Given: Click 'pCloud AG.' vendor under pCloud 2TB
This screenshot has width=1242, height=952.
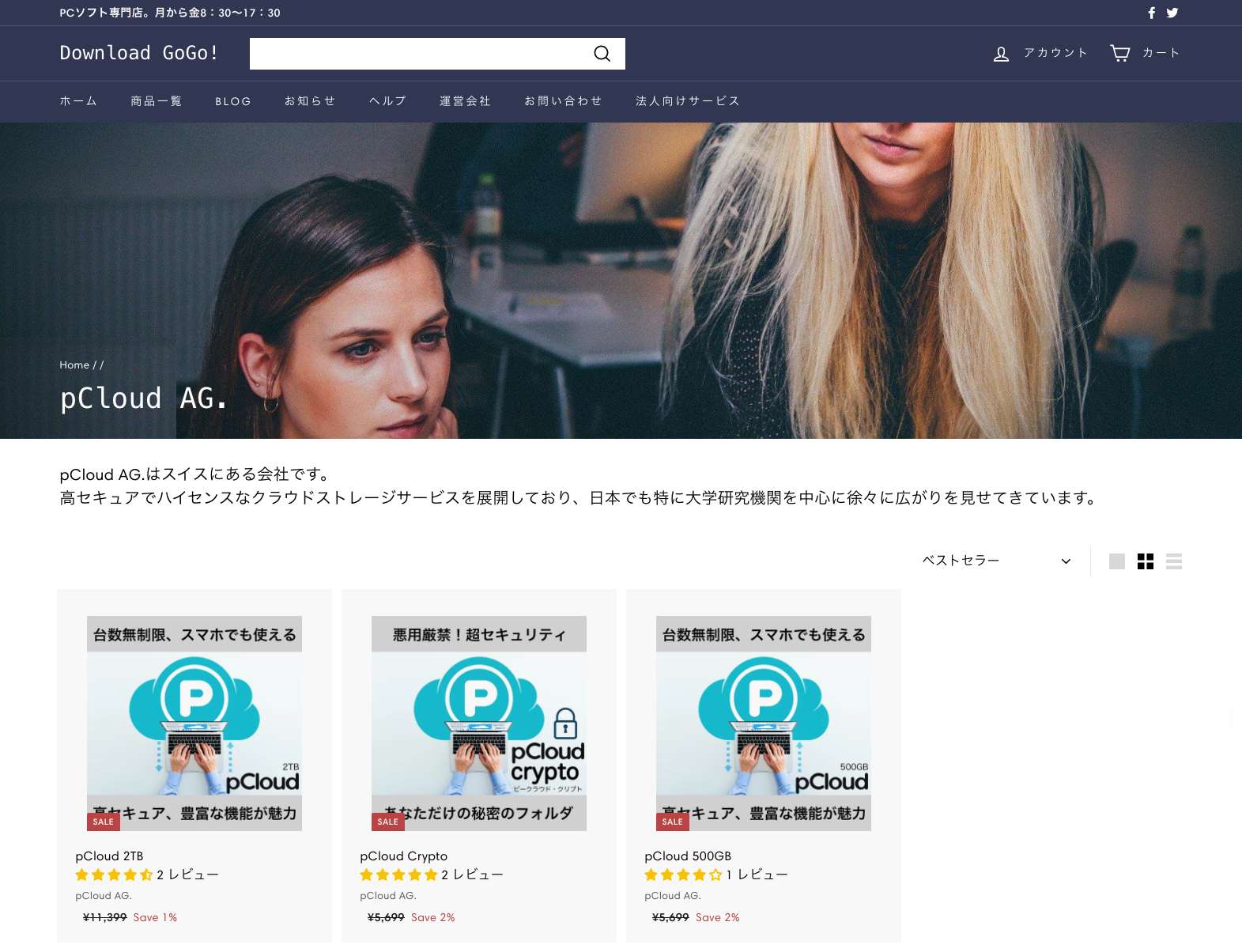Looking at the screenshot, I should click(104, 896).
